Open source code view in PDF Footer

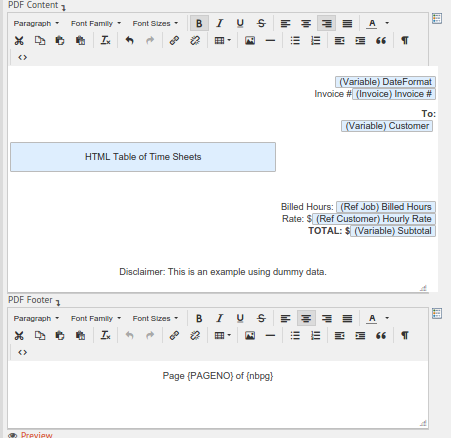coord(22,352)
